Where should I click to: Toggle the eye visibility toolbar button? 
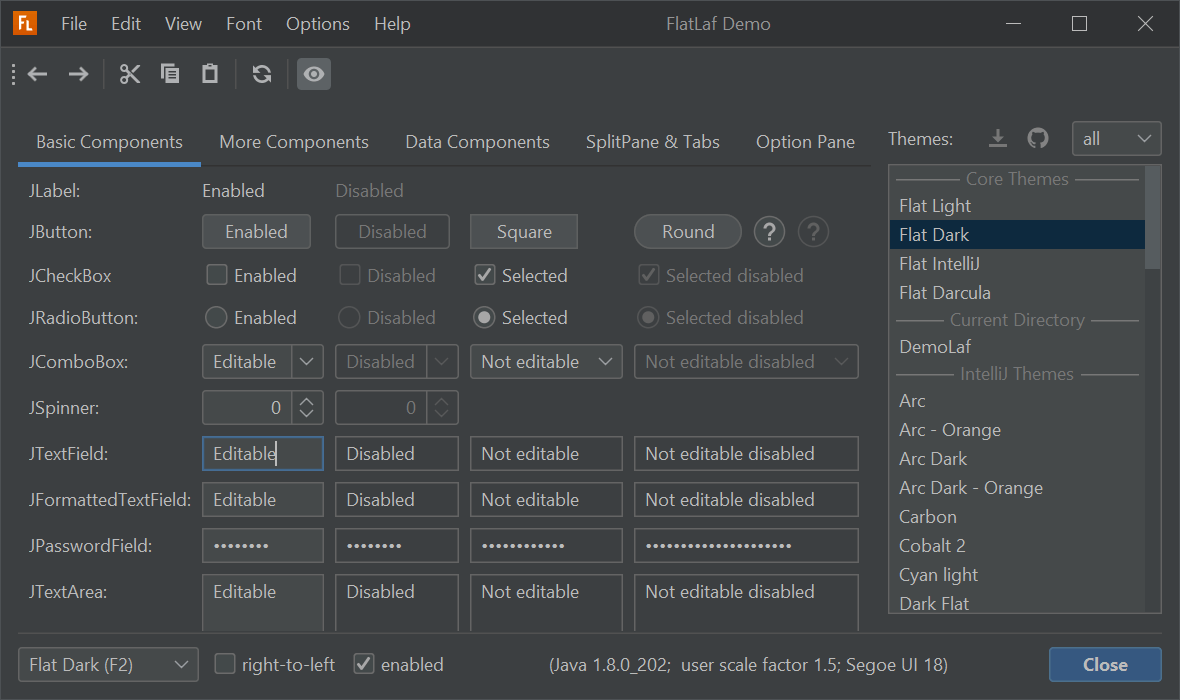pyautogui.click(x=314, y=74)
